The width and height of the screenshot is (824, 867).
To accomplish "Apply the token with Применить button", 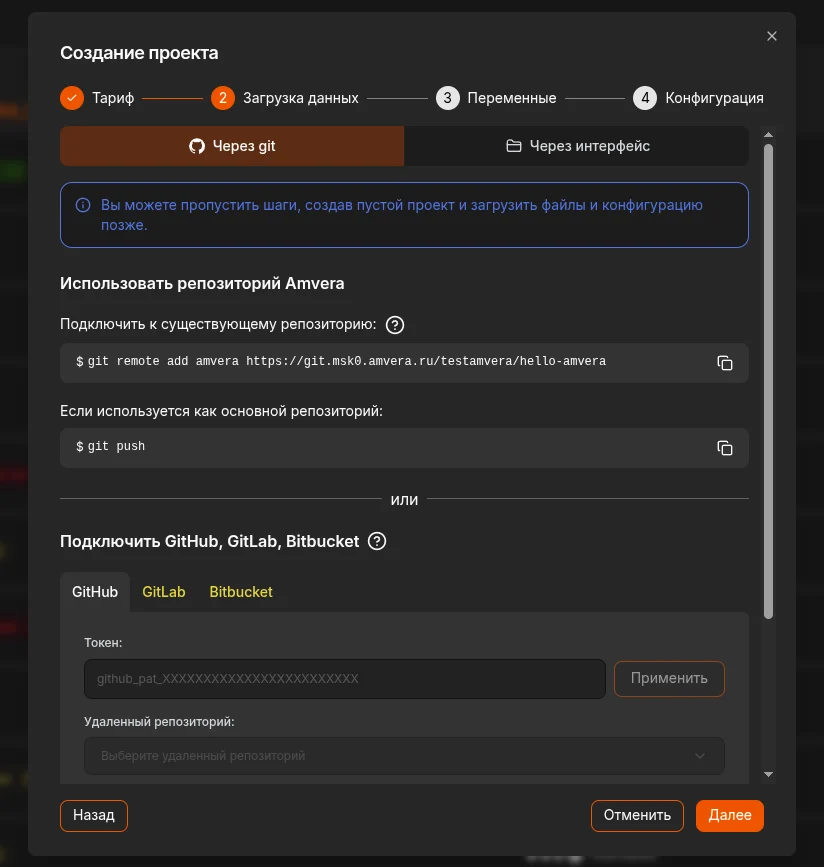I will click(669, 678).
